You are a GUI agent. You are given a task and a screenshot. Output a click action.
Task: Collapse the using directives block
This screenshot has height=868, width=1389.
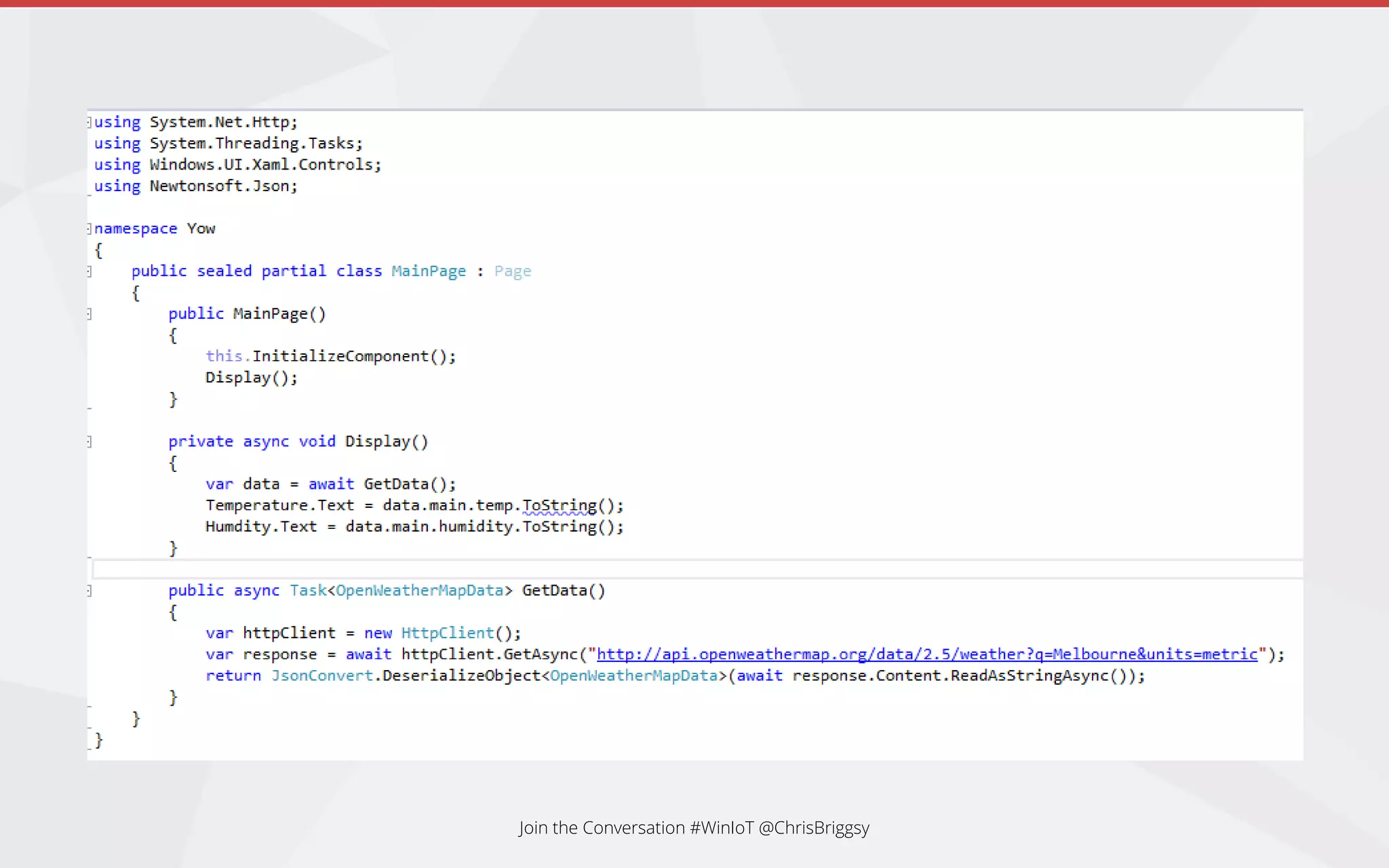tap(90, 123)
